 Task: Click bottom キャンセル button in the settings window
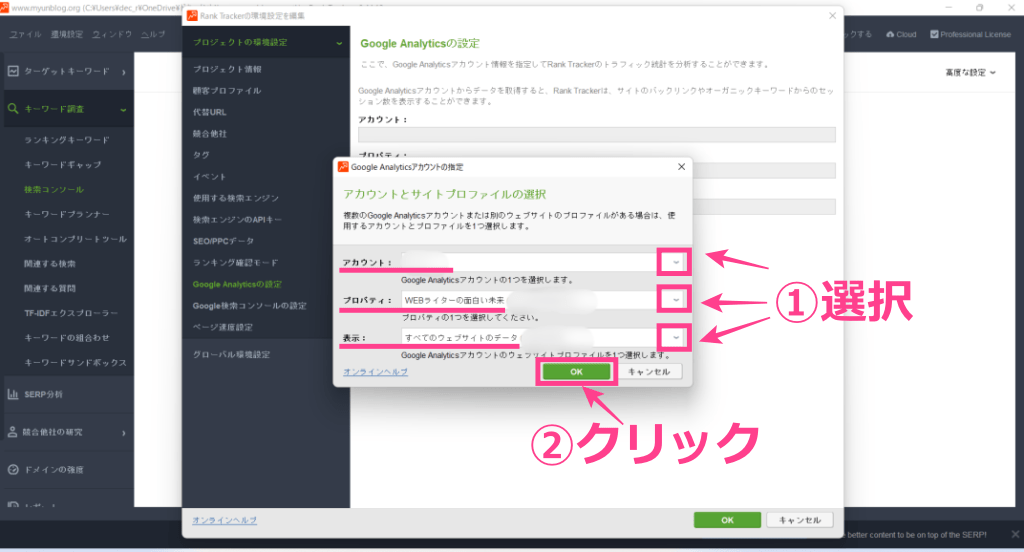(x=799, y=520)
